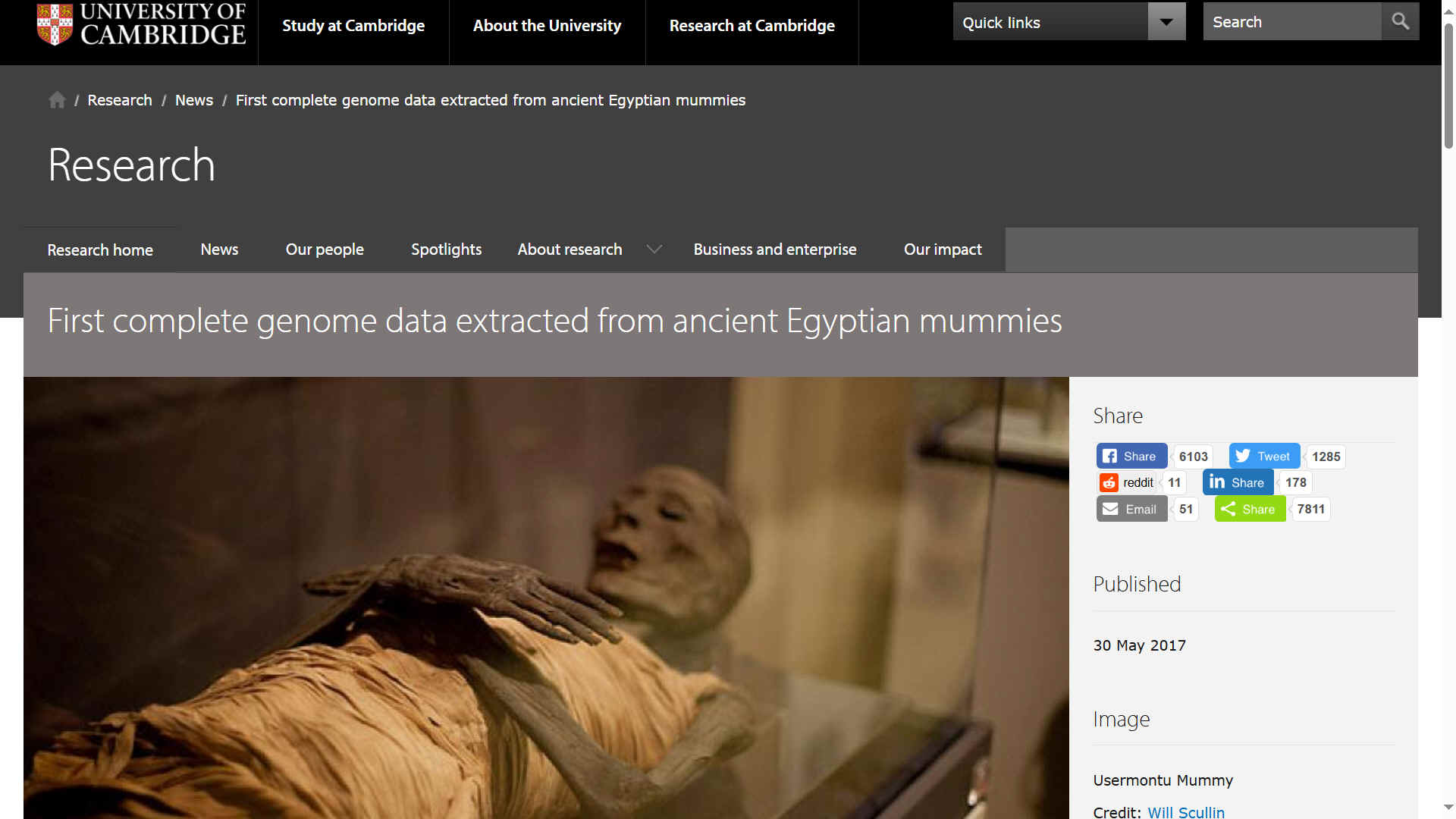The image size is (1456, 819).
Task: Go to Our people tab
Action: pos(325,249)
